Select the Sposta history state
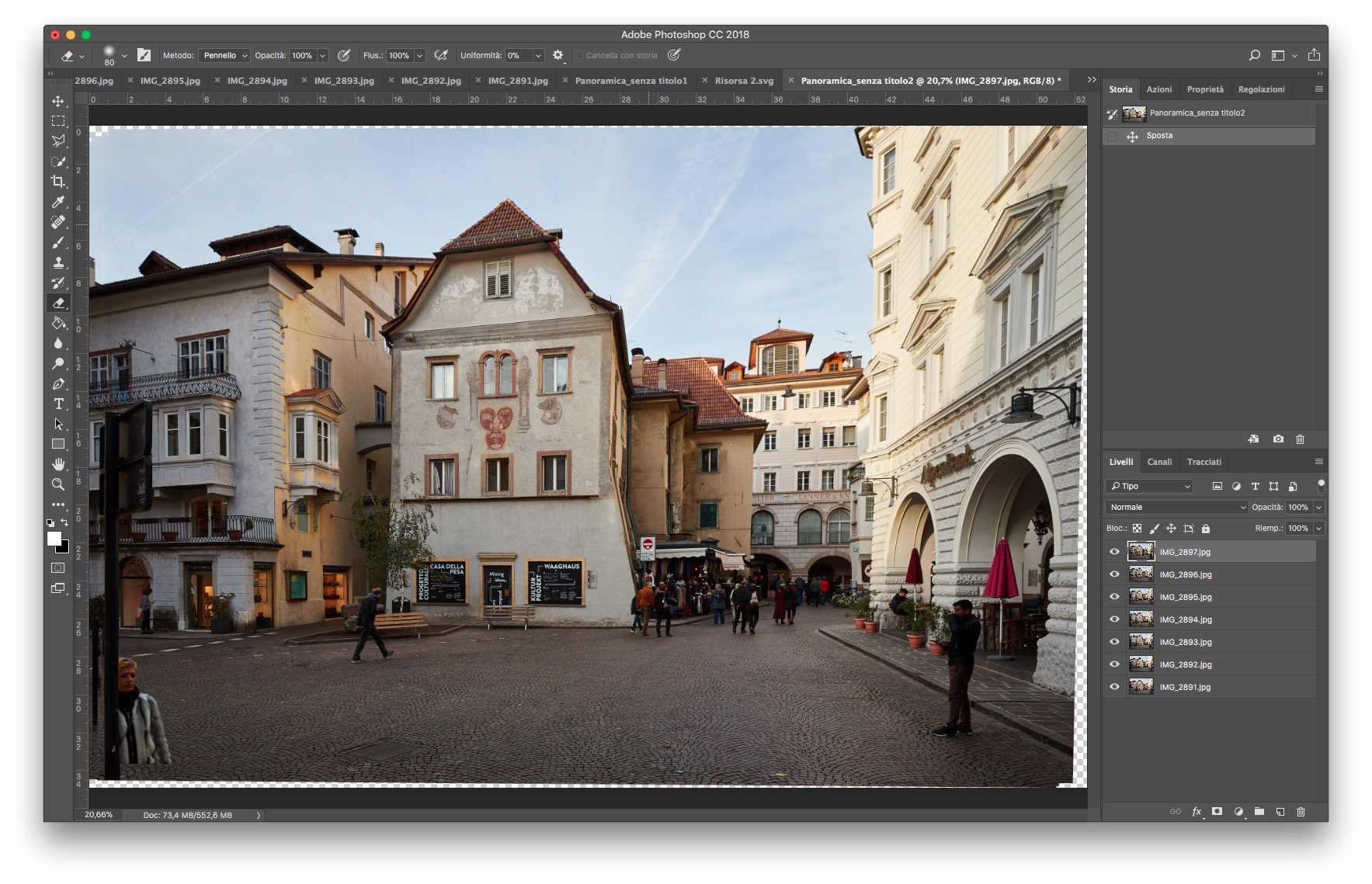 point(1210,136)
